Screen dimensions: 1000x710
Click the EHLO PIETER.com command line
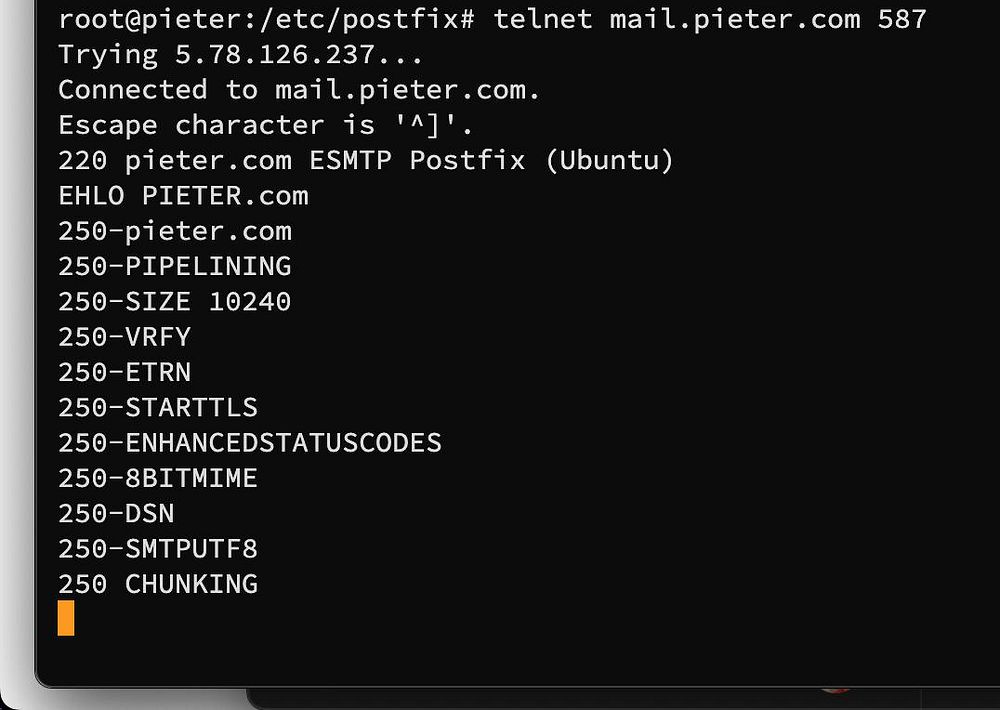[183, 196]
